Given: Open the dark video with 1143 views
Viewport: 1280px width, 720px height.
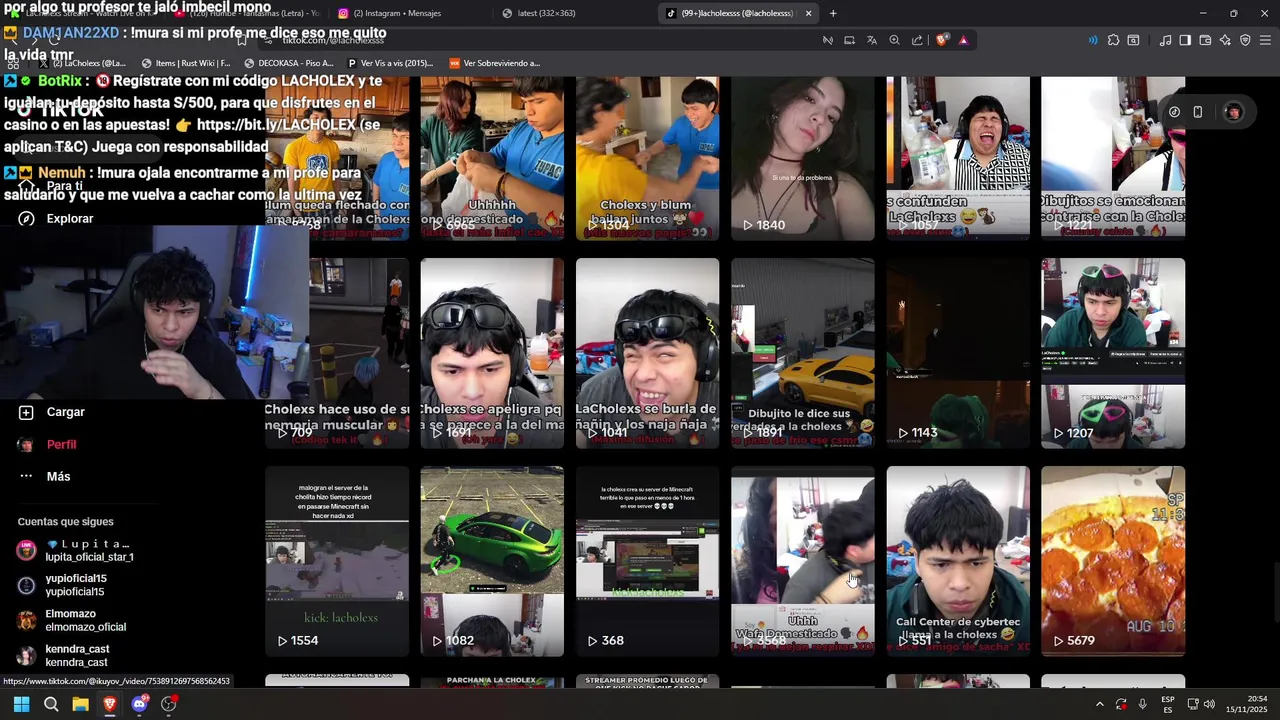Looking at the screenshot, I should (958, 353).
